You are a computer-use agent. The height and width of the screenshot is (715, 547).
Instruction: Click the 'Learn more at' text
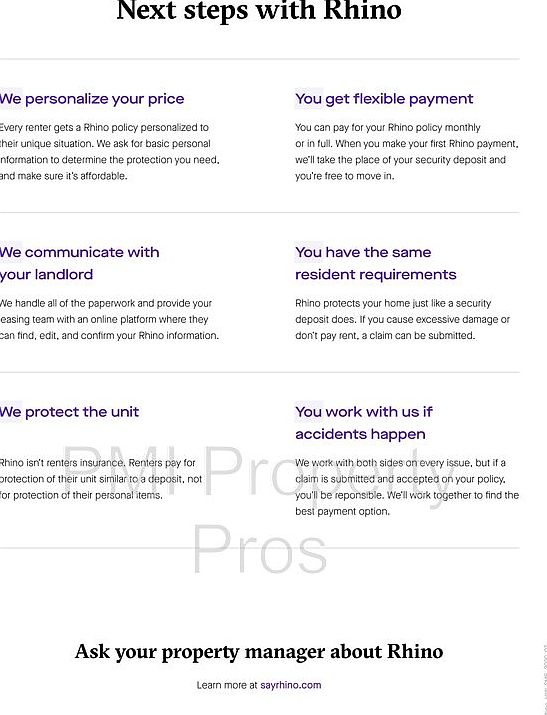point(227,685)
